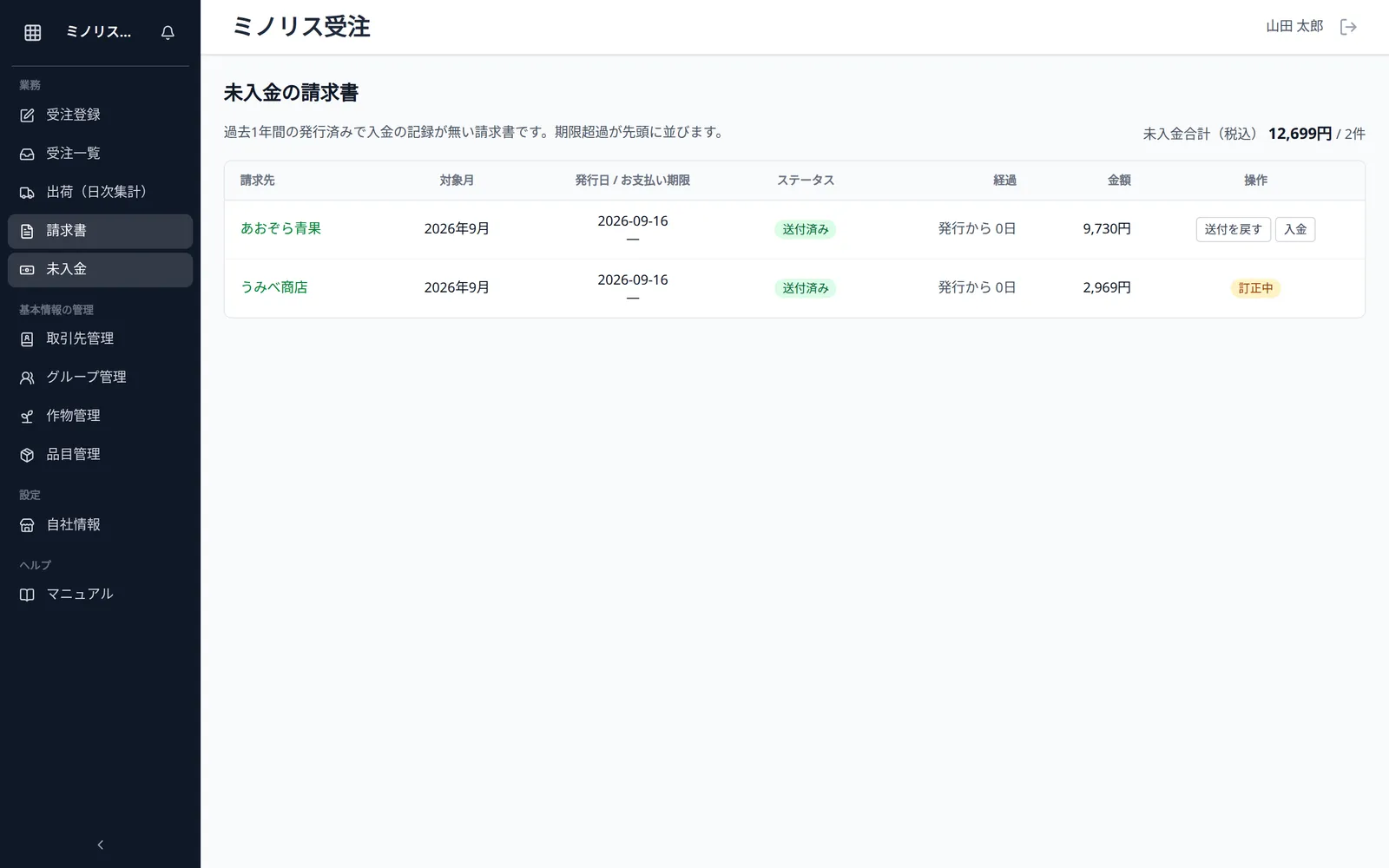
Task: Click the グループ管理 users icon
Action: (x=27, y=378)
